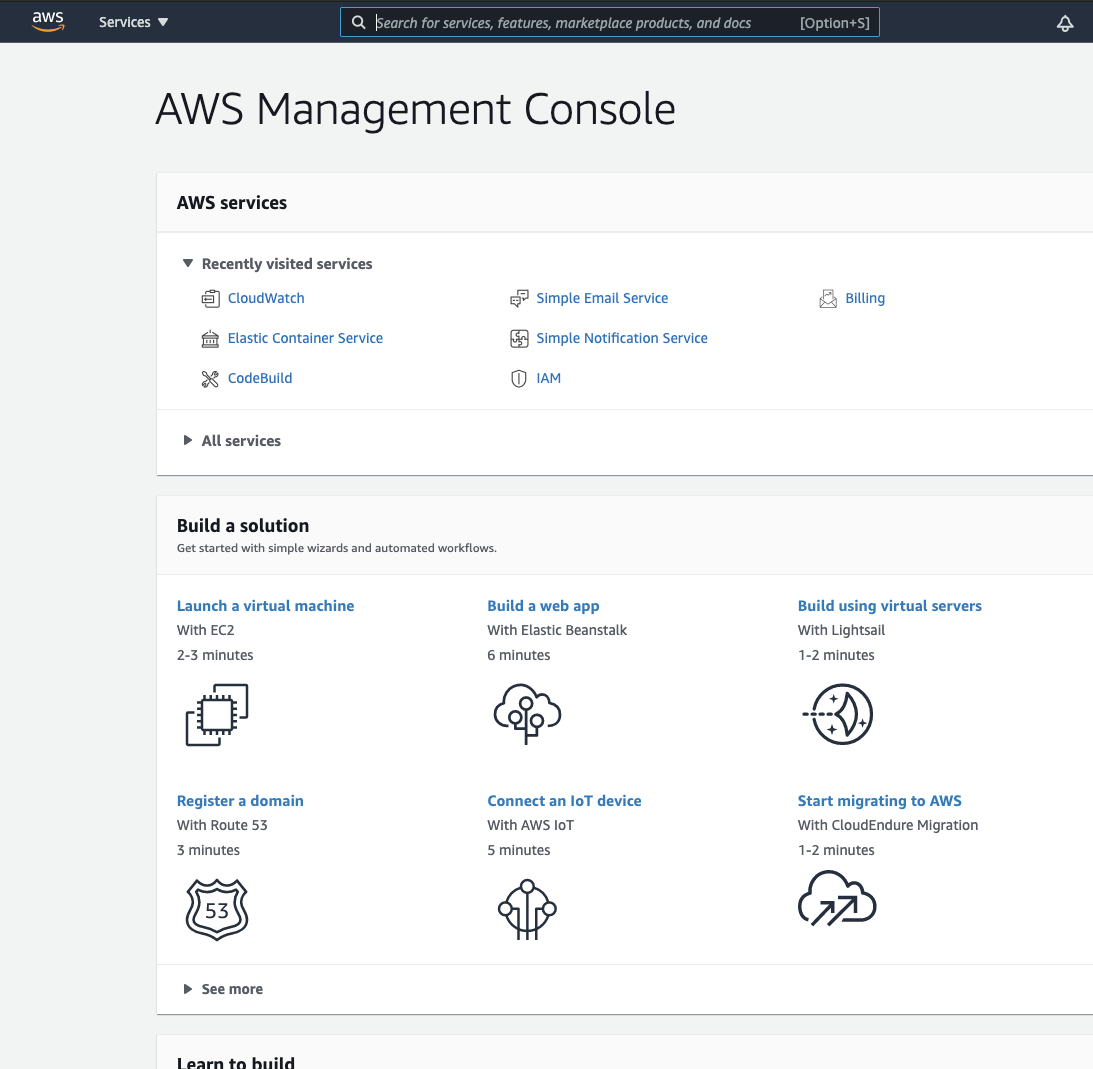Click the search input field
Viewport: 1093px width, 1069px height.
[610, 22]
